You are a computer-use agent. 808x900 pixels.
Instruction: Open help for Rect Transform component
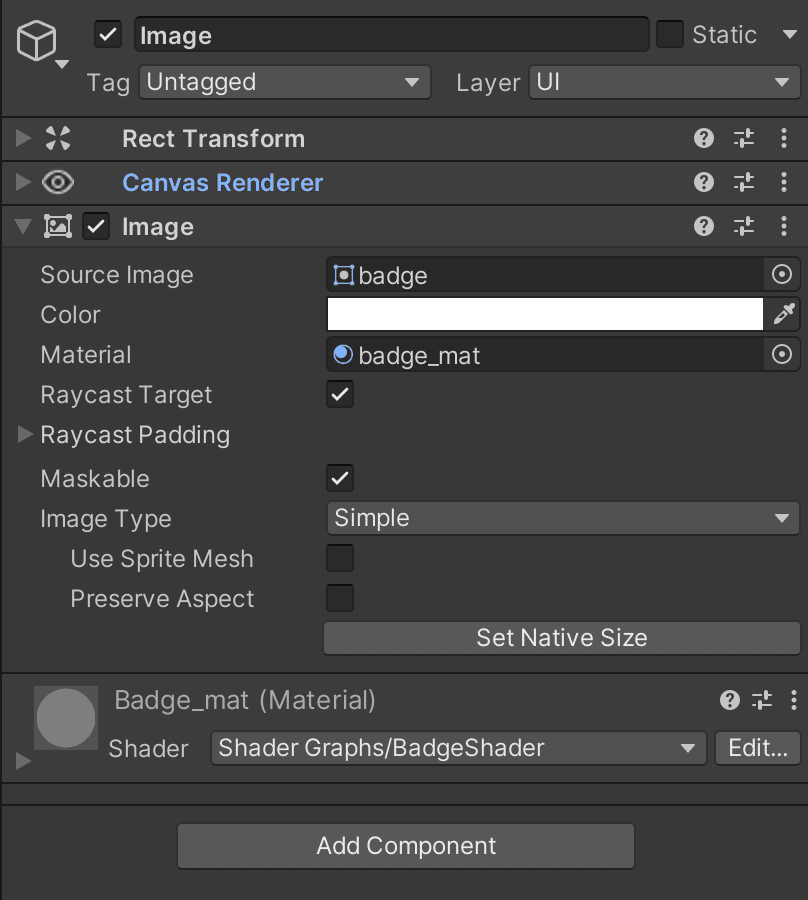click(704, 139)
